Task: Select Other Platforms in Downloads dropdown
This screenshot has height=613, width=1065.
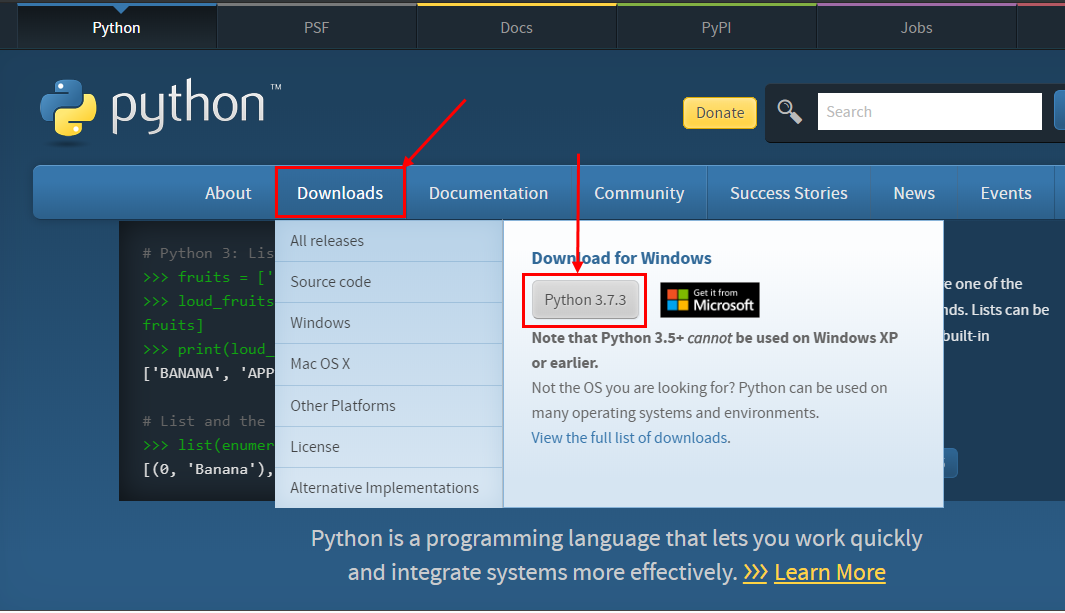Action: point(389,406)
